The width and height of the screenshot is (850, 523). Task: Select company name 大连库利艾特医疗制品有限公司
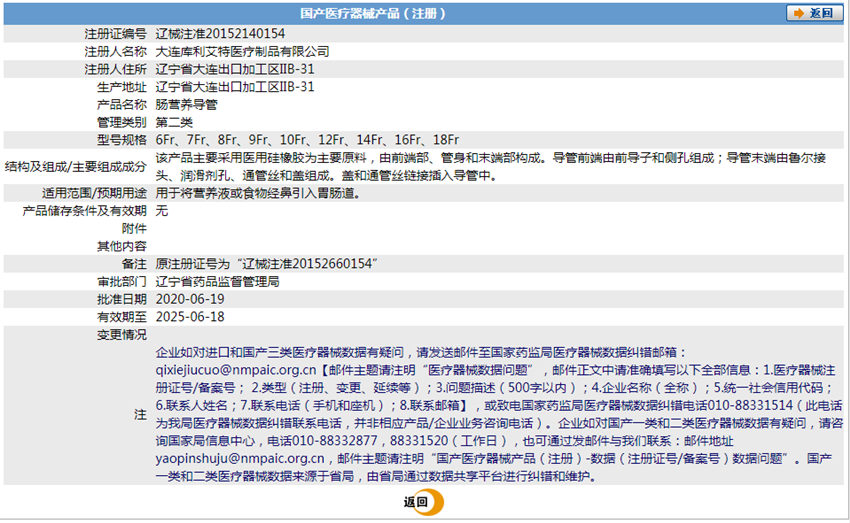(x=242, y=51)
